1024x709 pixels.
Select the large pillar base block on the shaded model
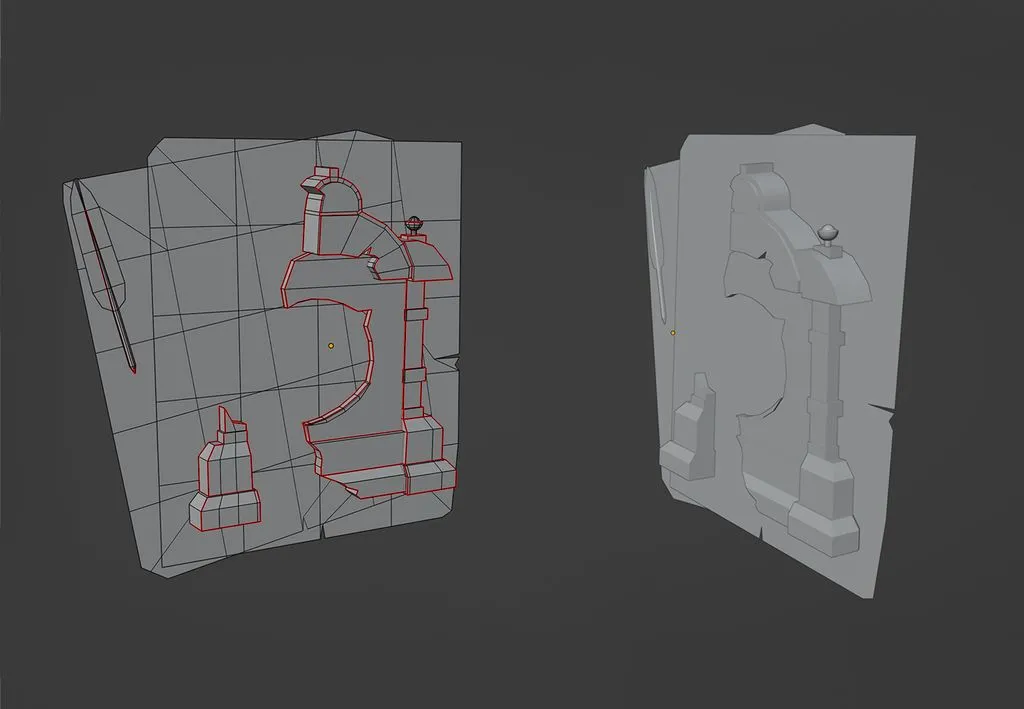point(823,505)
